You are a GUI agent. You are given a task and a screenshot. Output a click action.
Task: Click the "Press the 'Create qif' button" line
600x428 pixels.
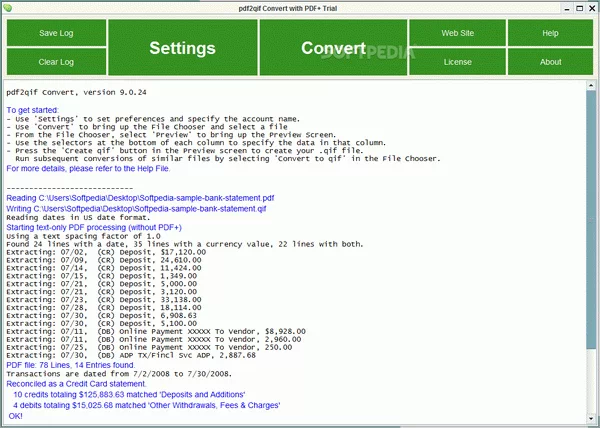click(185, 151)
